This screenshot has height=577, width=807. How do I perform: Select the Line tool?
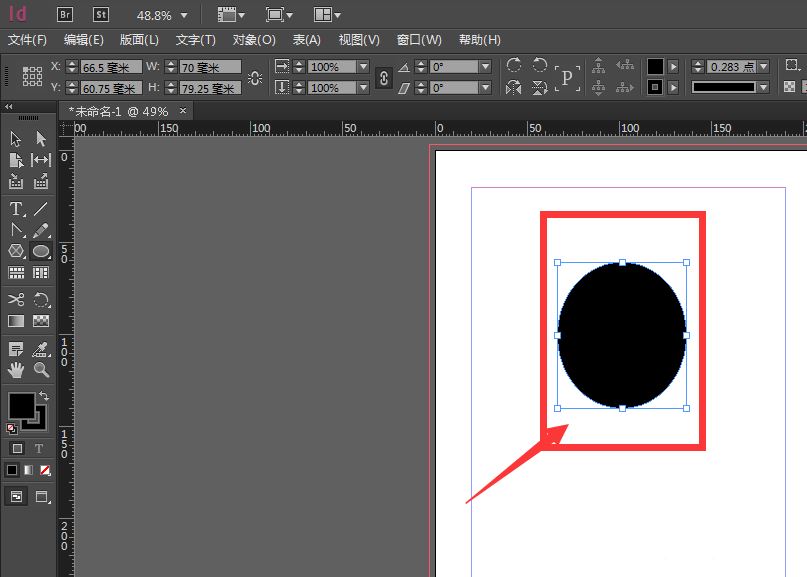(41, 208)
